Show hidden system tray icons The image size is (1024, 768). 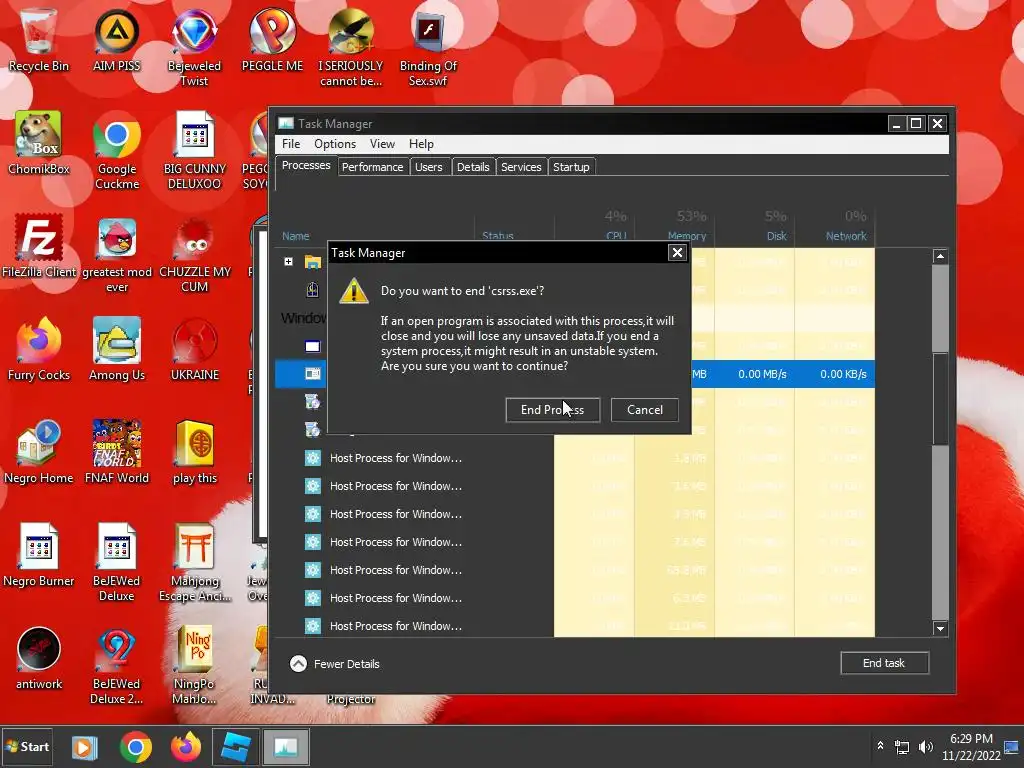pyautogui.click(x=880, y=746)
